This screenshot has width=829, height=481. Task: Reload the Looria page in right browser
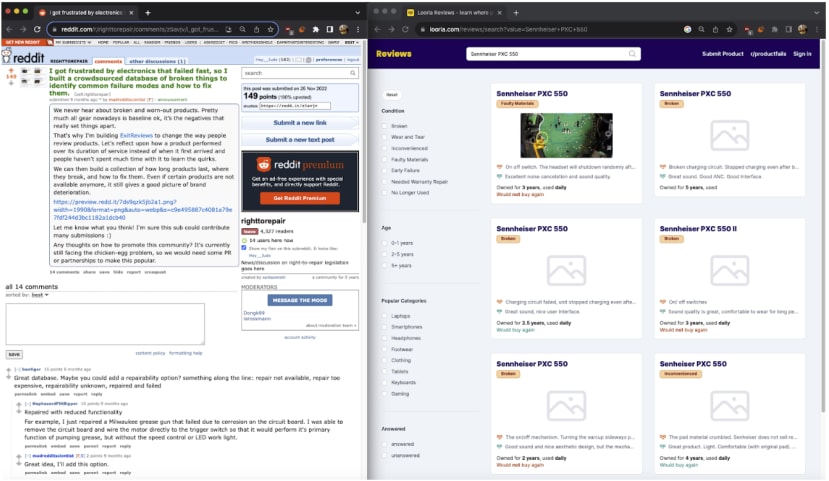pos(406,29)
